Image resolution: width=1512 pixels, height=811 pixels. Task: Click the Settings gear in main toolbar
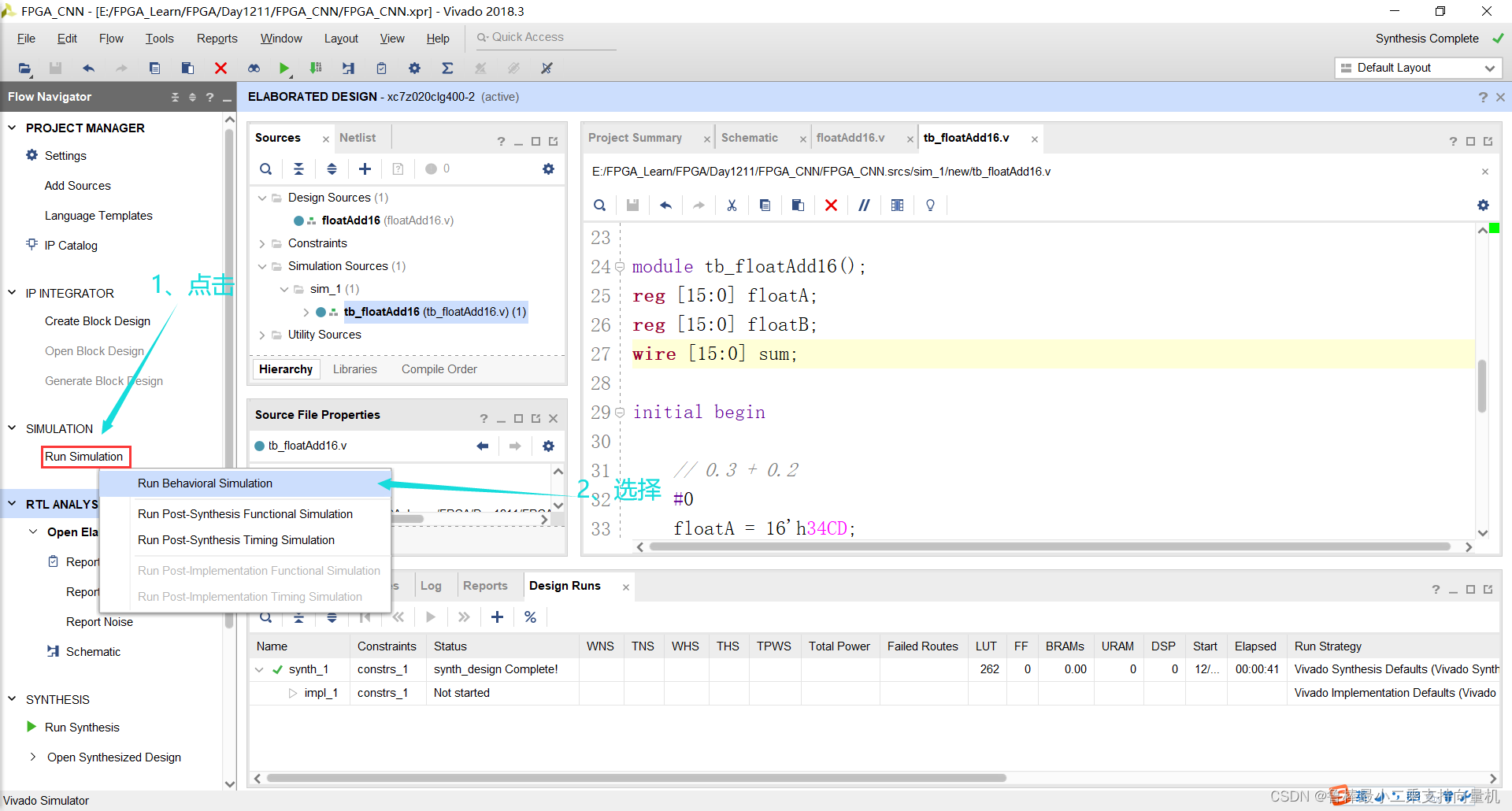[x=414, y=69]
